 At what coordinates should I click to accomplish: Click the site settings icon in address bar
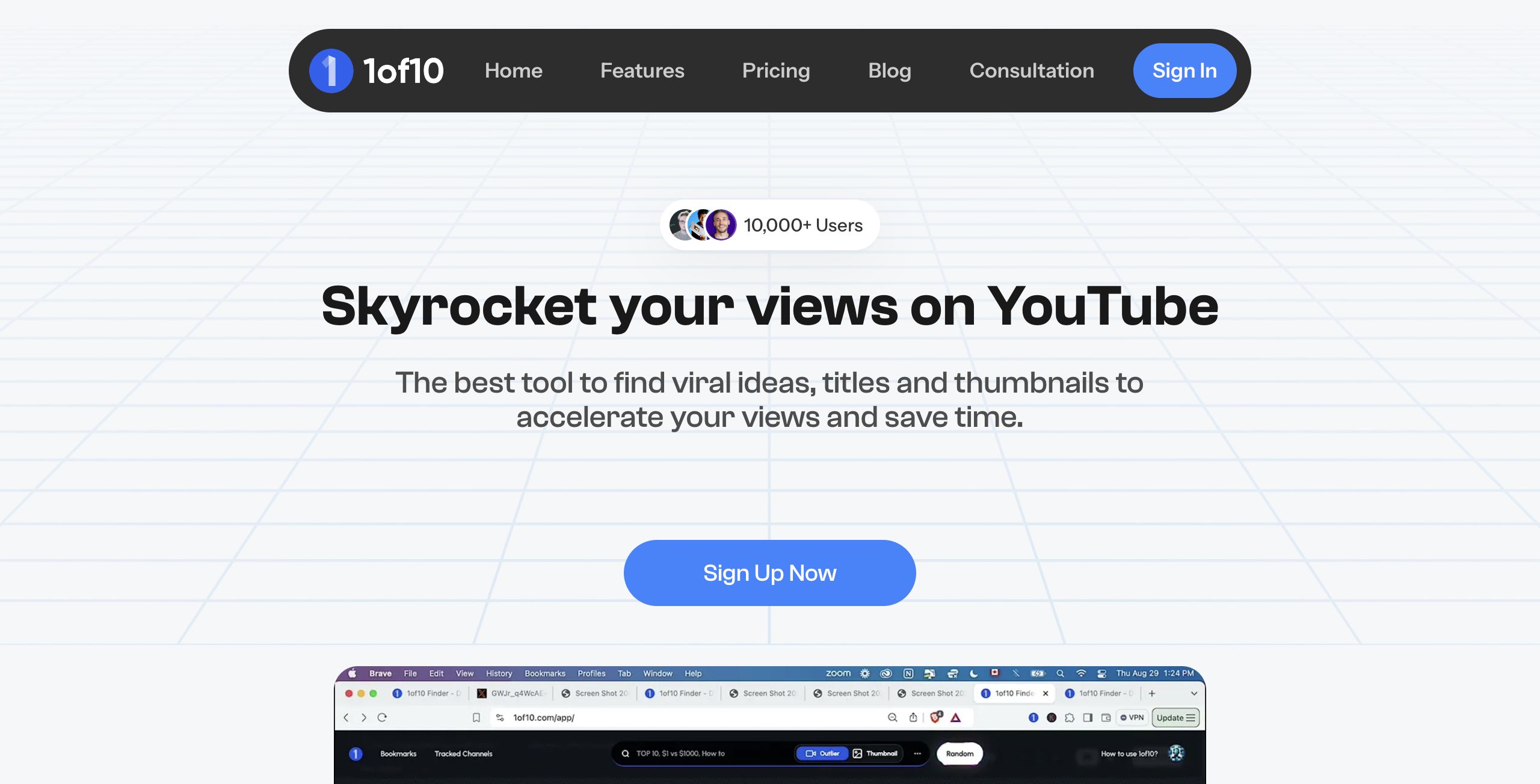click(499, 717)
